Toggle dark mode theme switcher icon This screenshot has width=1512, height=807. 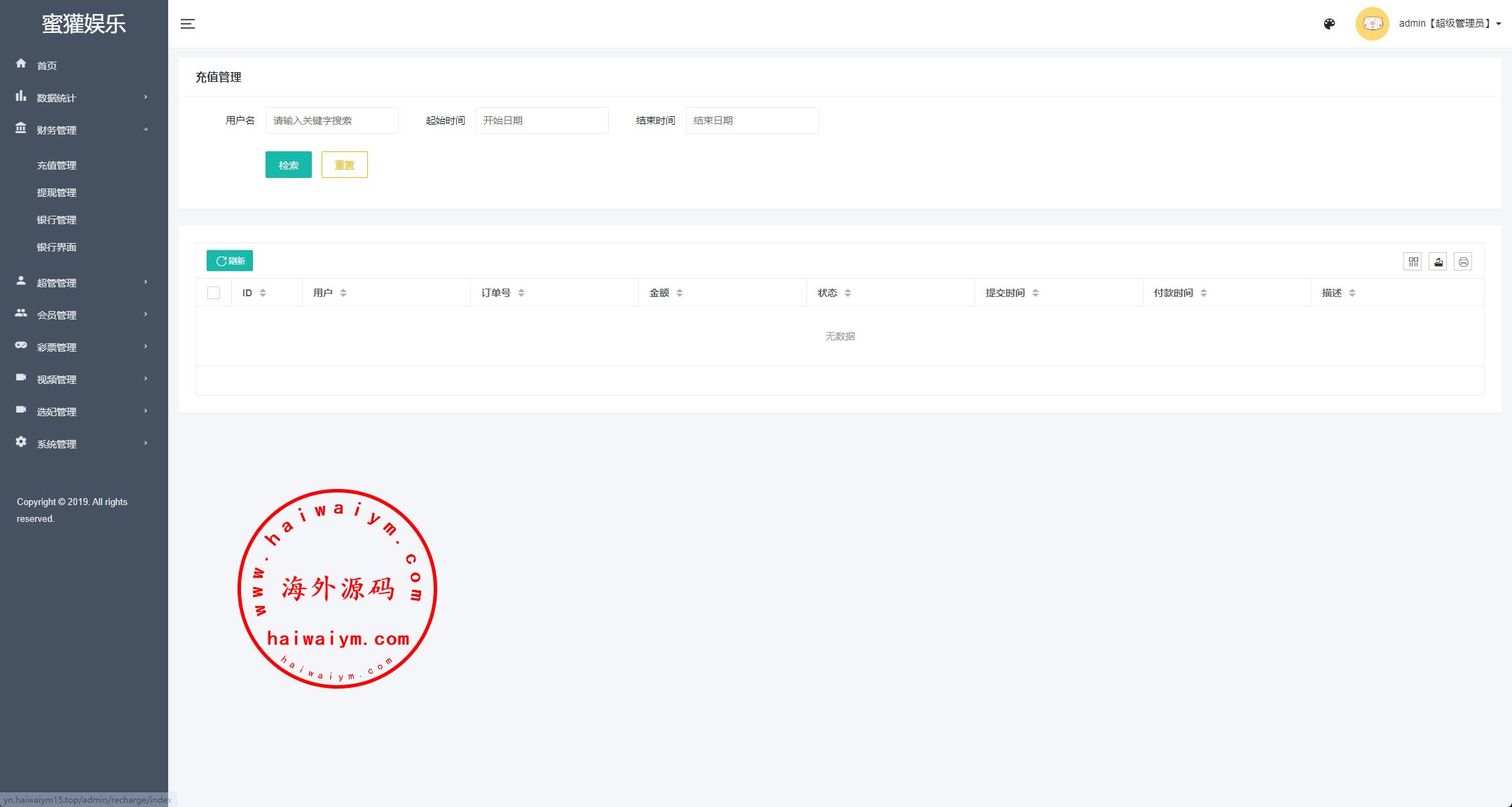(x=1331, y=23)
